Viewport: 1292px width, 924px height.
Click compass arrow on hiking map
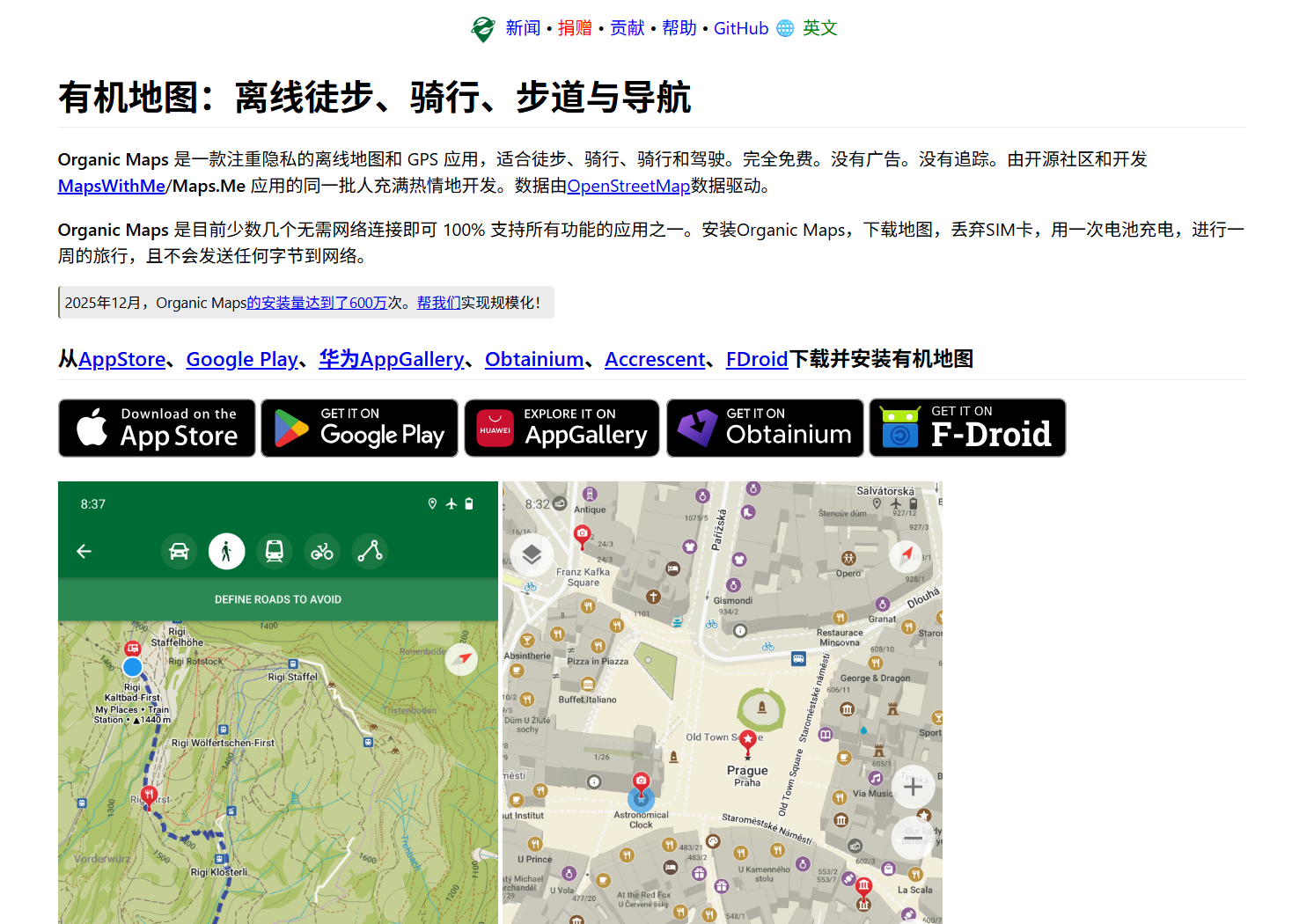[461, 658]
